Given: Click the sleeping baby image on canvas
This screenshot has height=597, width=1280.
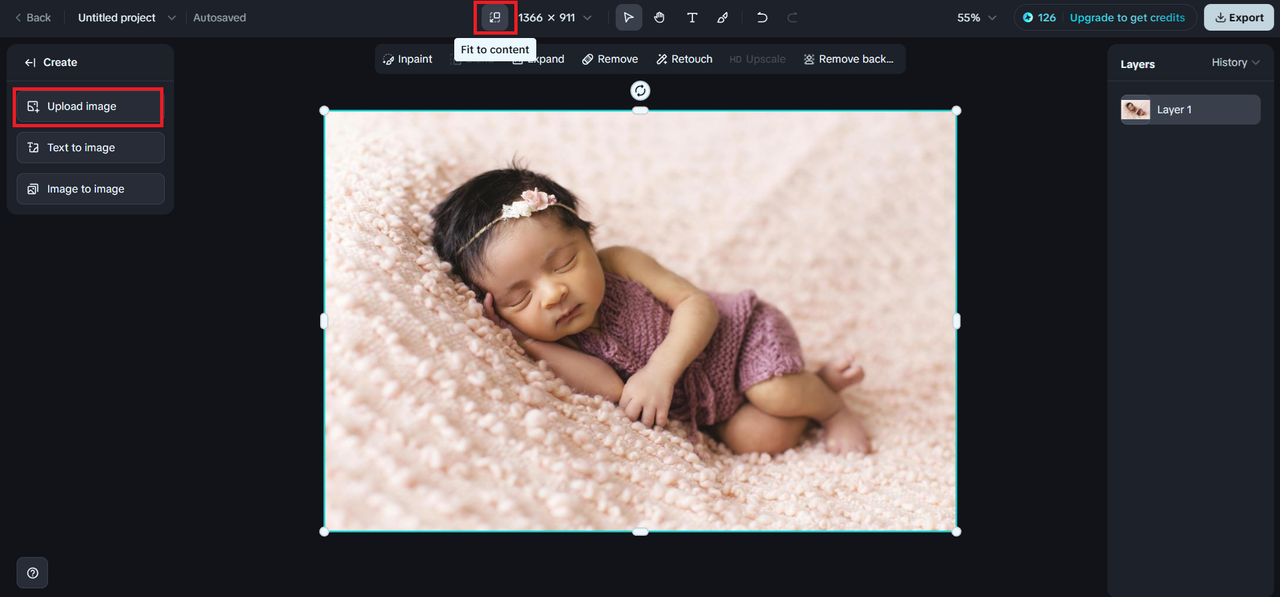Looking at the screenshot, I should (640, 321).
